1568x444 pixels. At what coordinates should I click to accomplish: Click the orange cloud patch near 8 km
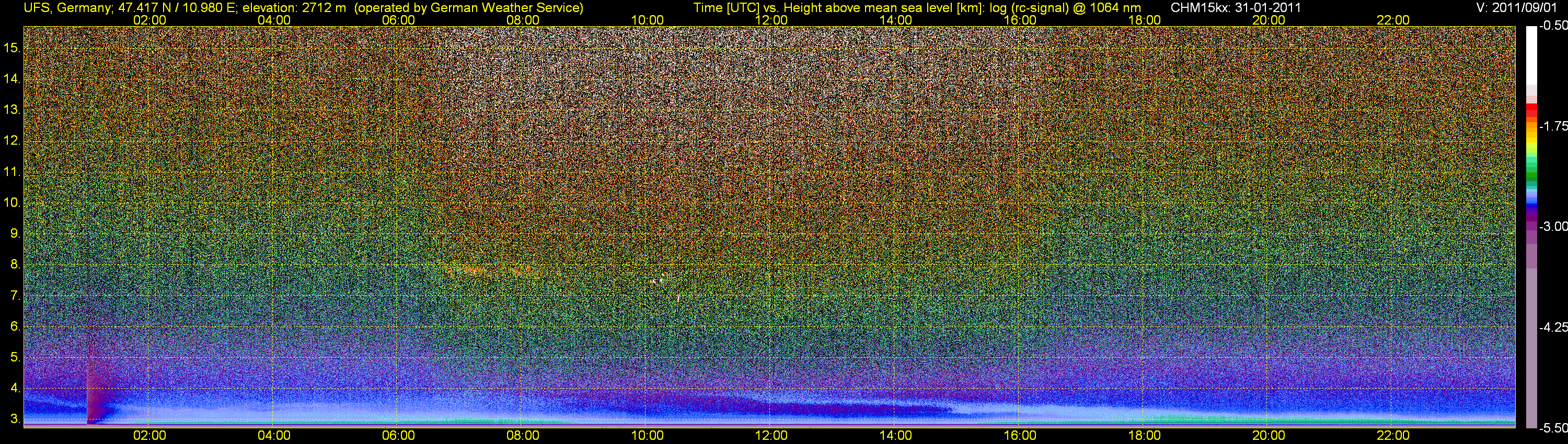tap(469, 269)
